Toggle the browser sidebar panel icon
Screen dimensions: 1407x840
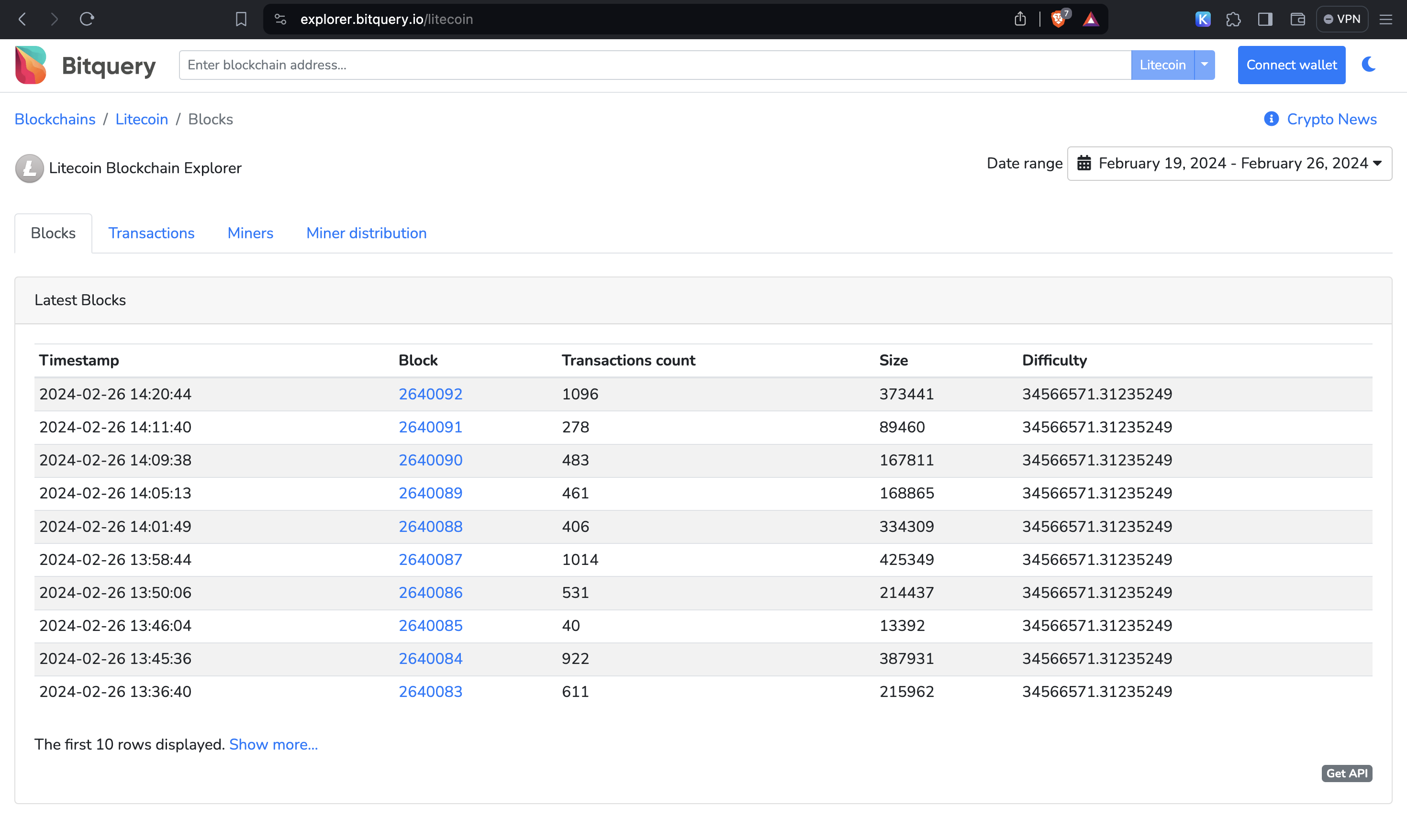point(1265,19)
